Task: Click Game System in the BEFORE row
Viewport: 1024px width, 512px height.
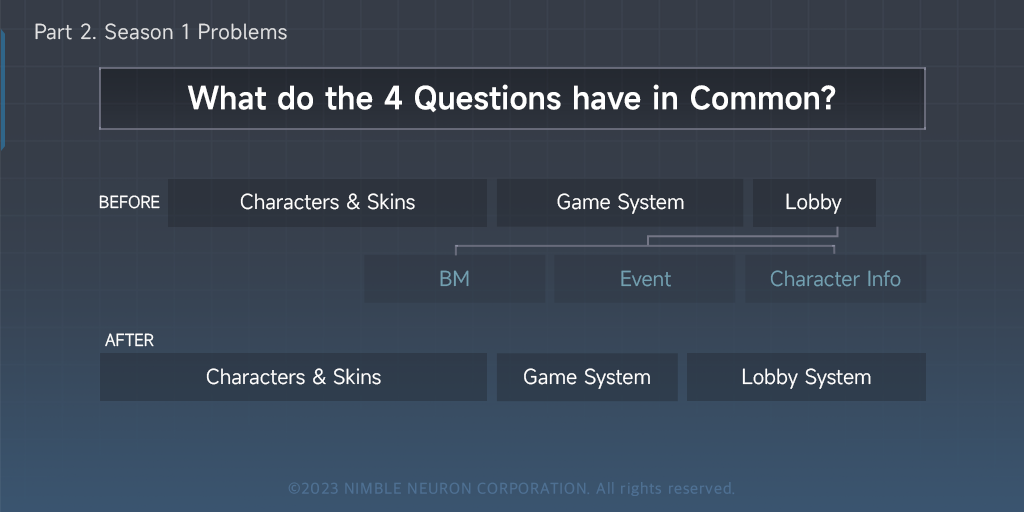Action: coord(620,203)
